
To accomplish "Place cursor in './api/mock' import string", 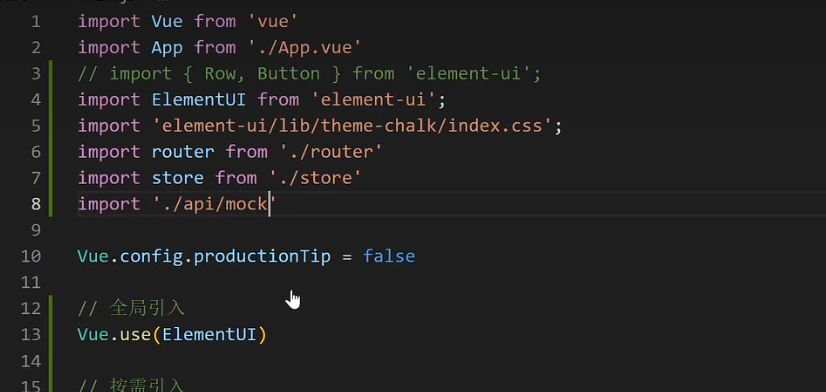I will [214, 204].
